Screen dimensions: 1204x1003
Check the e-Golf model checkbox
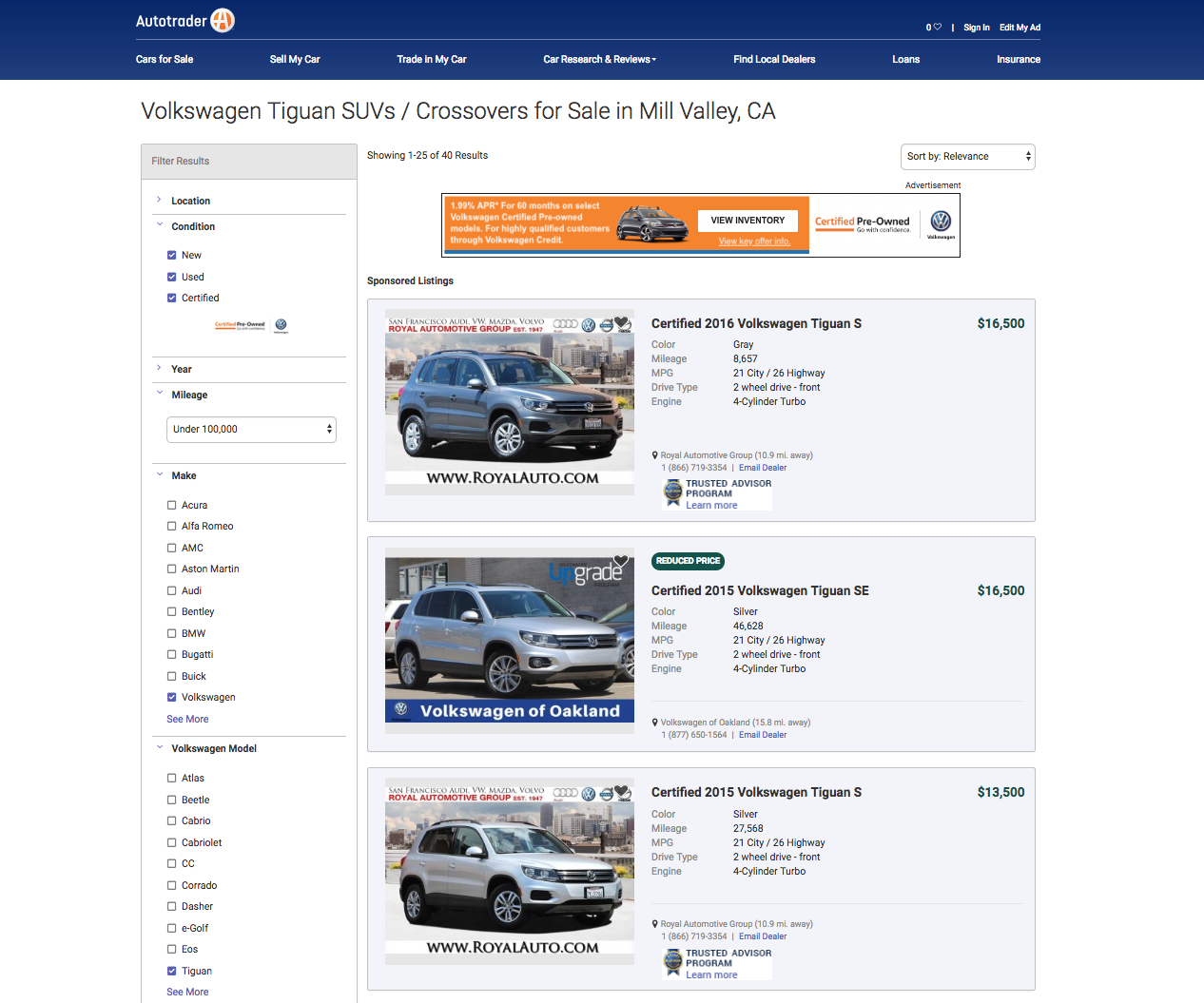[x=172, y=928]
